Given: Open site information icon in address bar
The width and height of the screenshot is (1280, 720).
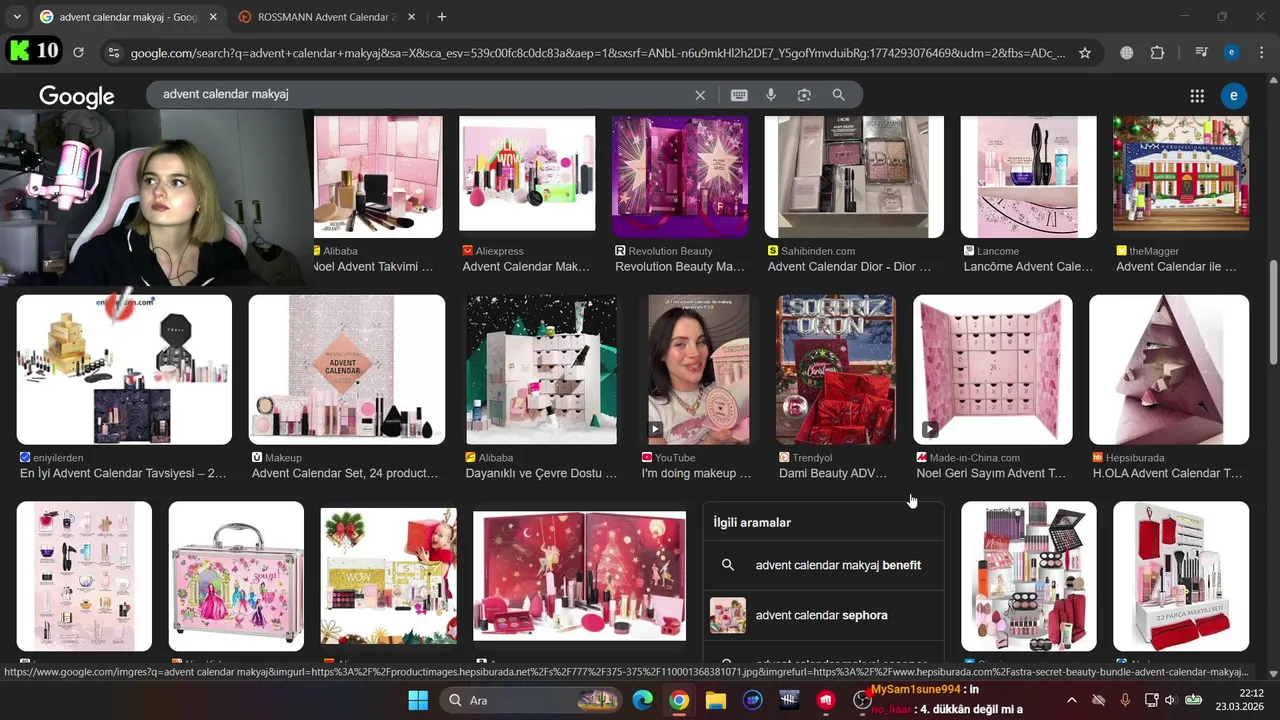Looking at the screenshot, I should coord(113,53).
